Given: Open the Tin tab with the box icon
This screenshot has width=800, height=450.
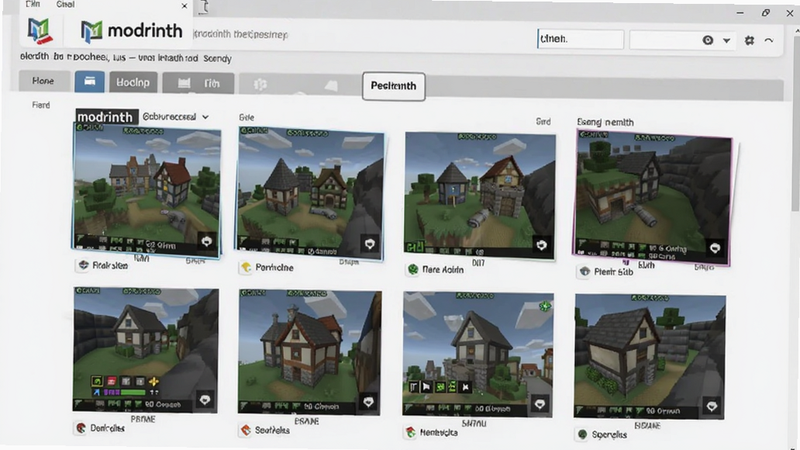Looking at the screenshot, I should 198,83.
